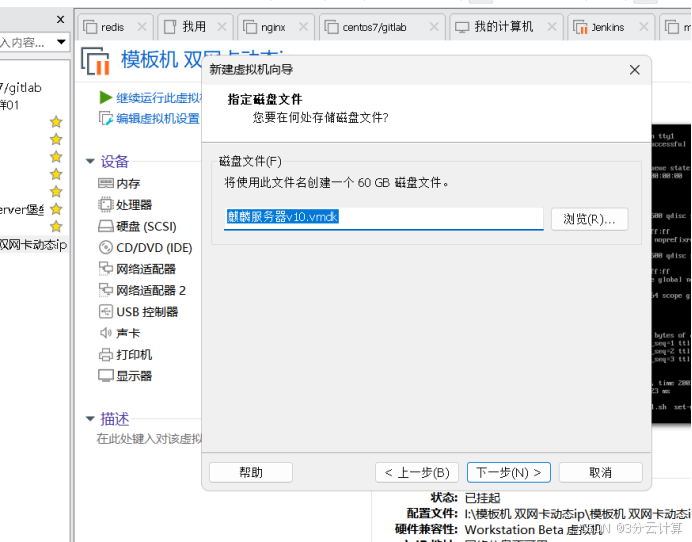
Task: Switch to the redis tab
Action: (113, 27)
